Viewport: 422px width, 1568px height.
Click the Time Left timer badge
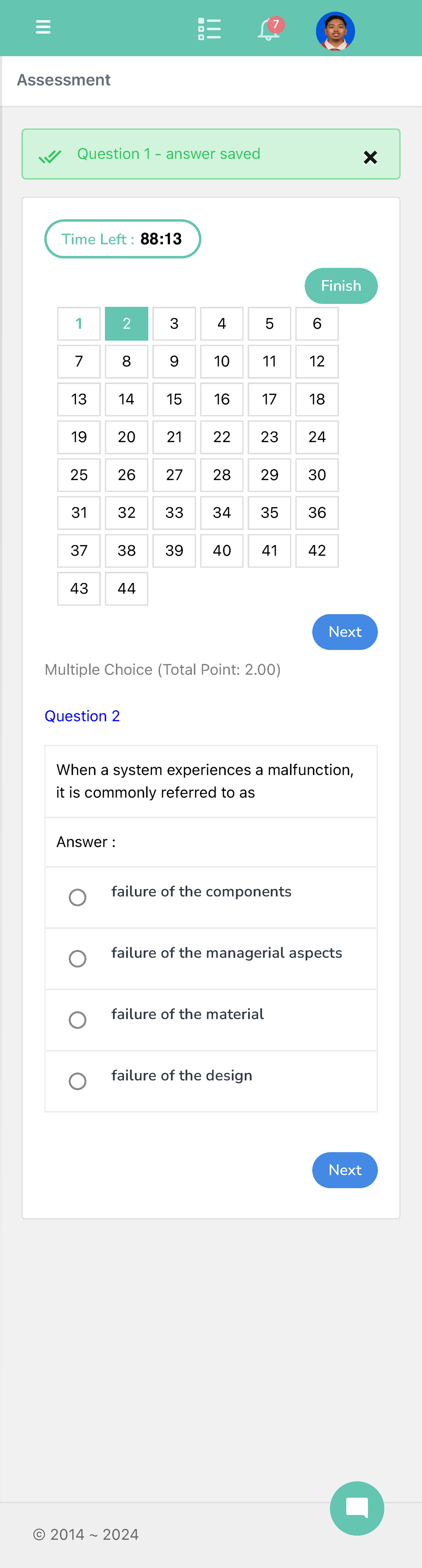(x=122, y=239)
